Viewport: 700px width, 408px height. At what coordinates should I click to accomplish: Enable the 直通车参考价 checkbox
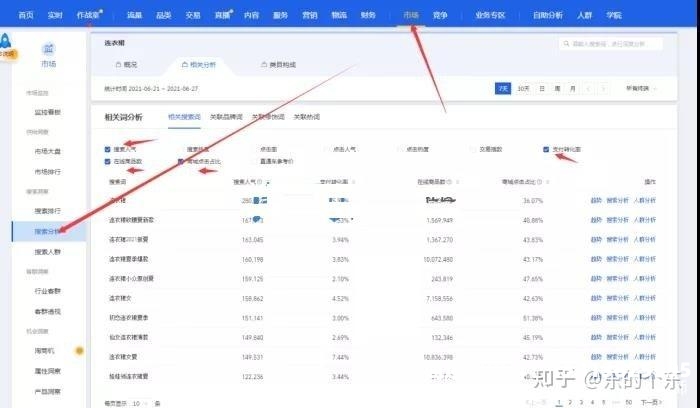pyautogui.click(x=254, y=161)
